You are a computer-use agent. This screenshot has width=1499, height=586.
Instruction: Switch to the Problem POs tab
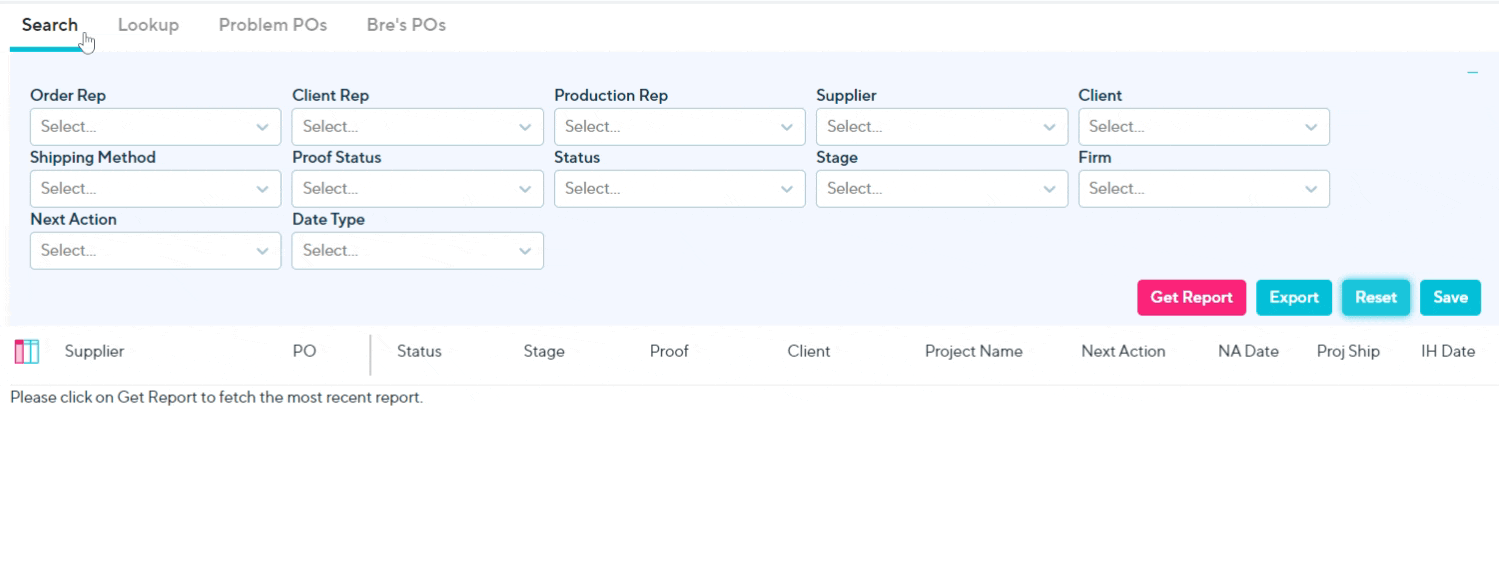click(272, 24)
